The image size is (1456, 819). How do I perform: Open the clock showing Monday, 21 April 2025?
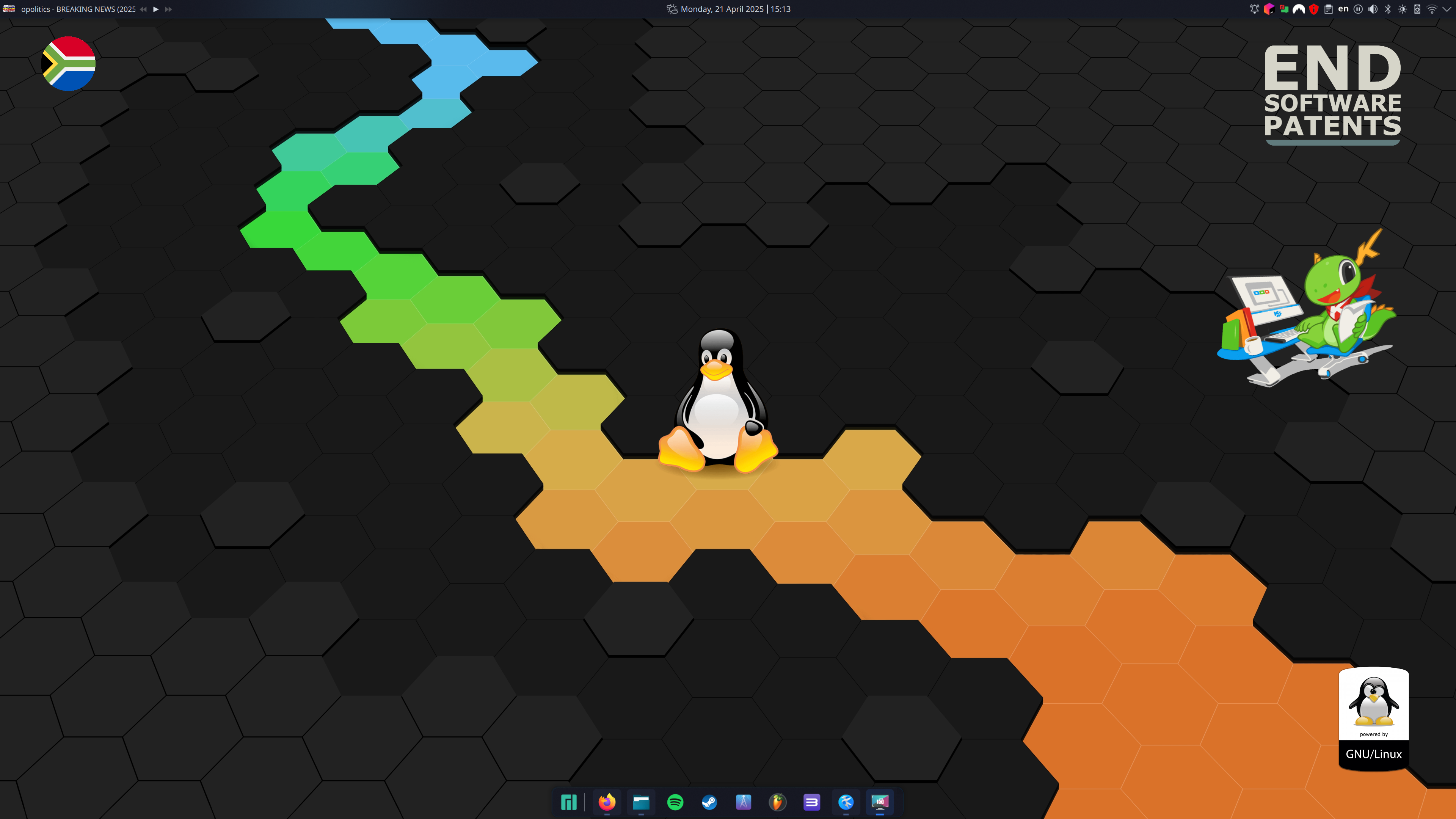tap(736, 9)
